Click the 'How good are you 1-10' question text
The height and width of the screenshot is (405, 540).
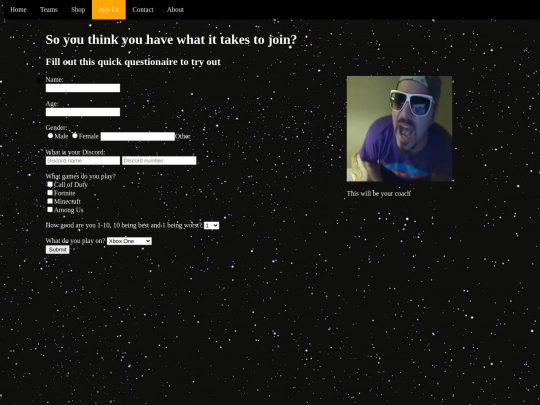click(124, 226)
